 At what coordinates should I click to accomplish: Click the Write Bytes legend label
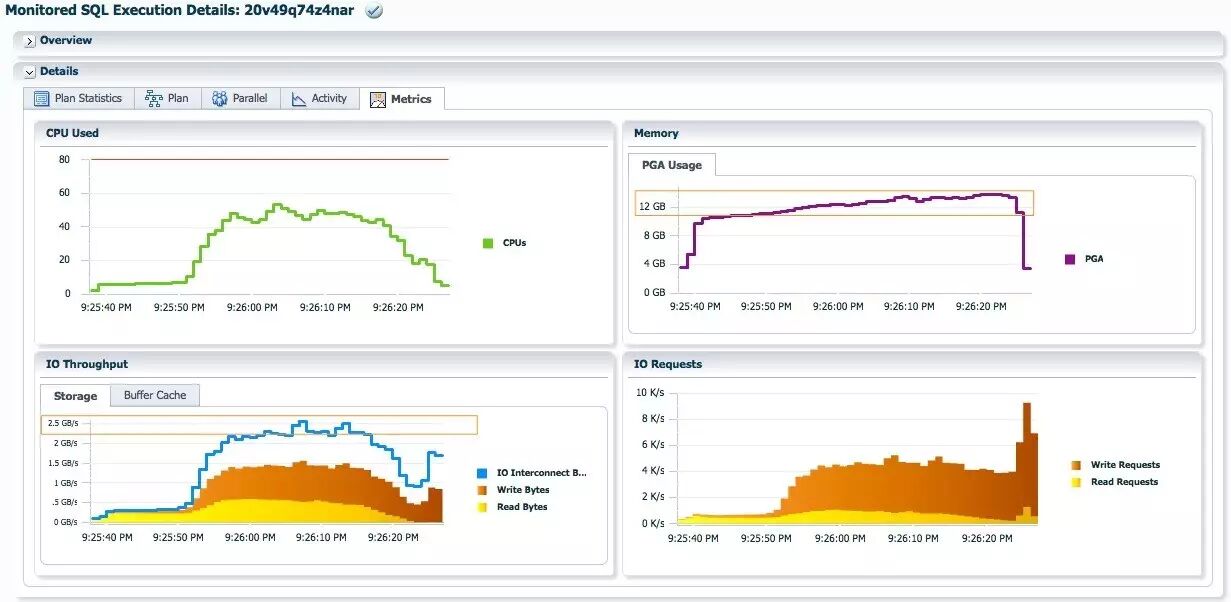[x=523, y=490]
